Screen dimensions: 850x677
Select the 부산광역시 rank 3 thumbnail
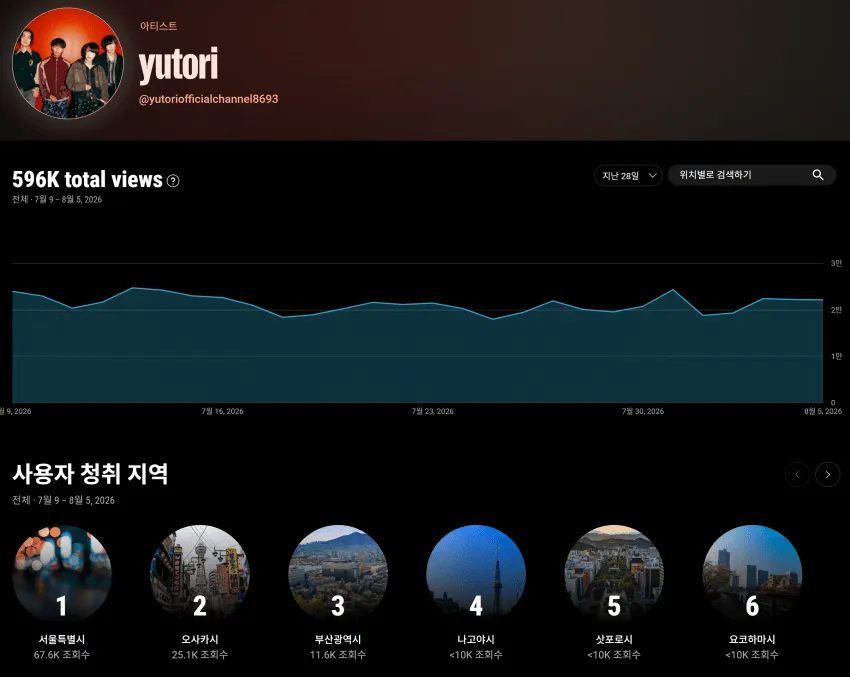pos(338,573)
